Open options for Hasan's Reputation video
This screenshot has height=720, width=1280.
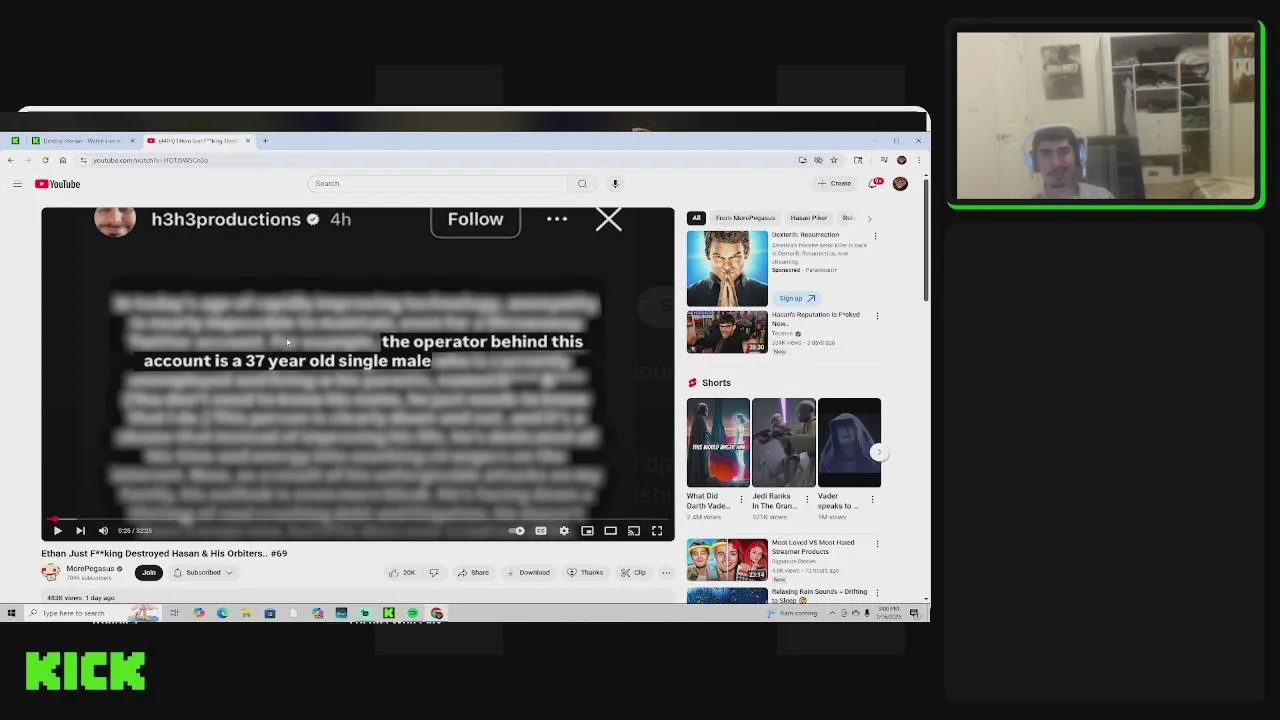[x=877, y=316]
